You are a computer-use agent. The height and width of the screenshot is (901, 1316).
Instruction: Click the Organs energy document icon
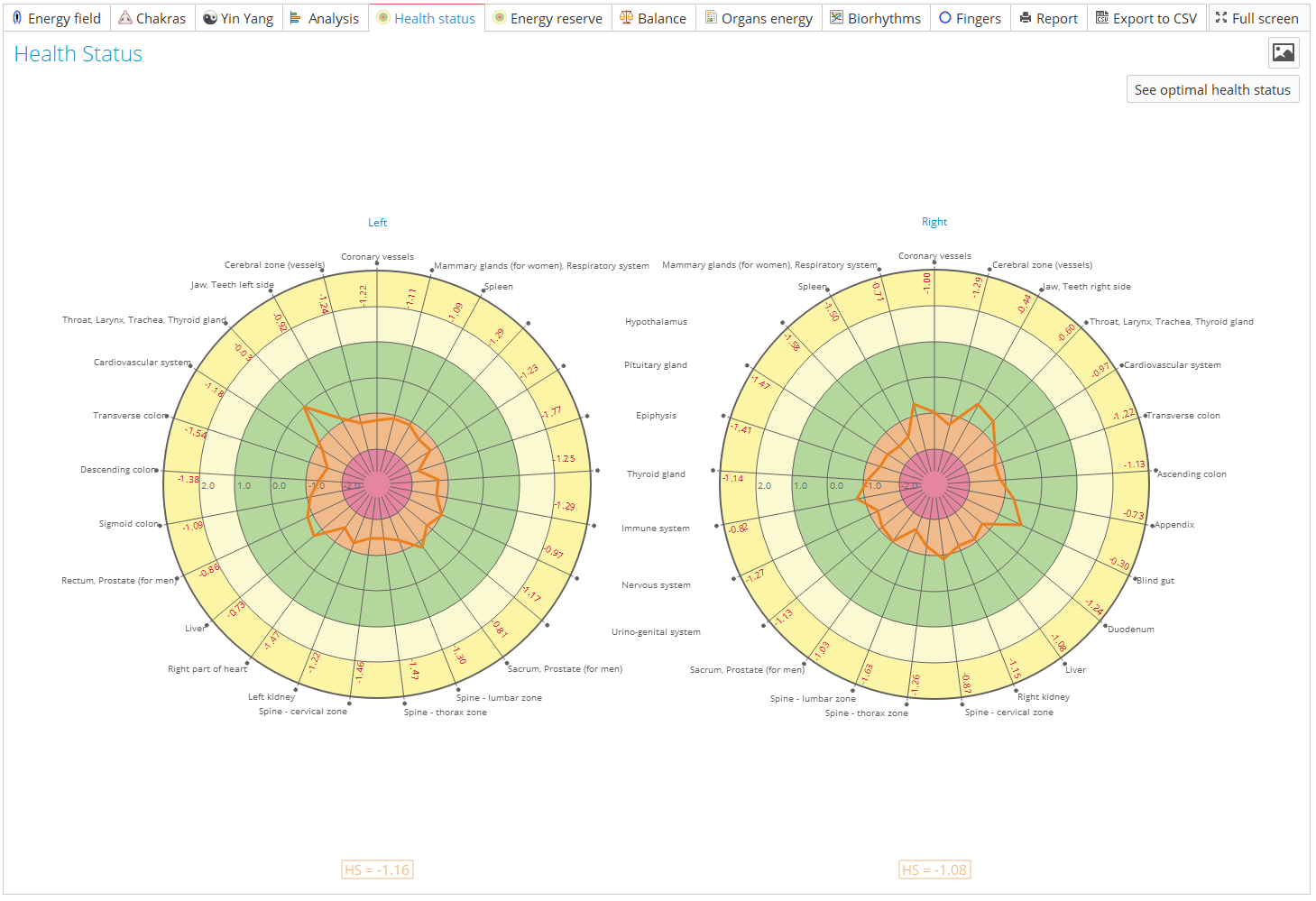[x=712, y=17]
